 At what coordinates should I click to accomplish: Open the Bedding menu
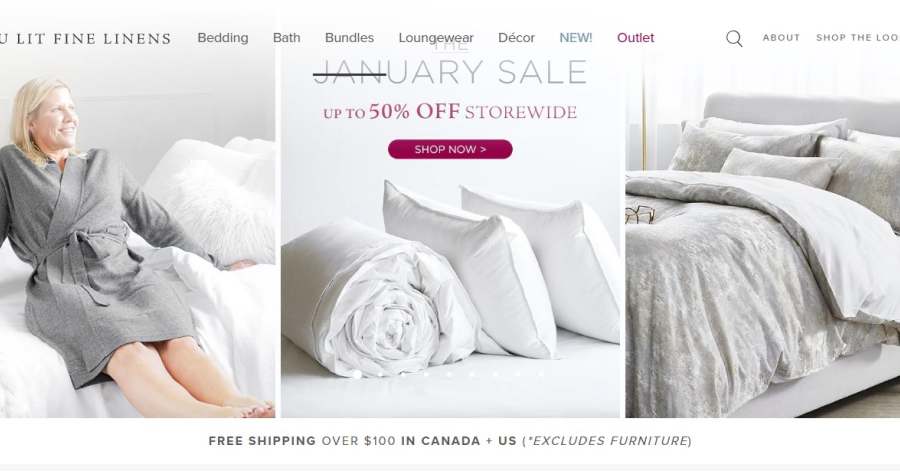(x=223, y=38)
